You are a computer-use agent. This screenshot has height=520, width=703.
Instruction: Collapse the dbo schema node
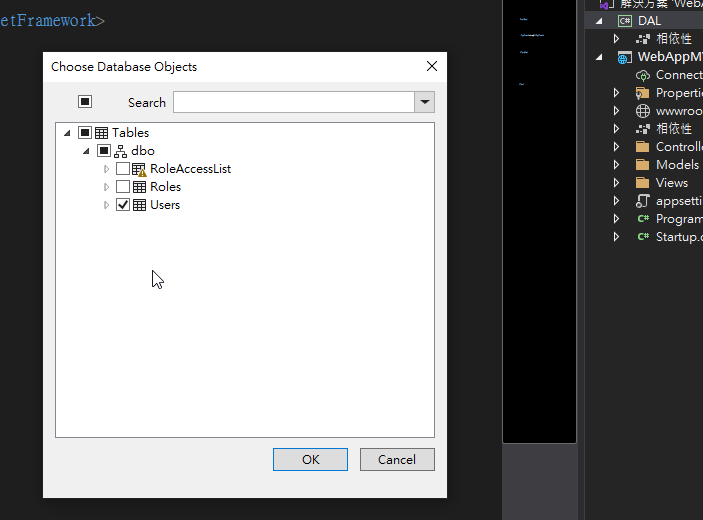[86, 151]
